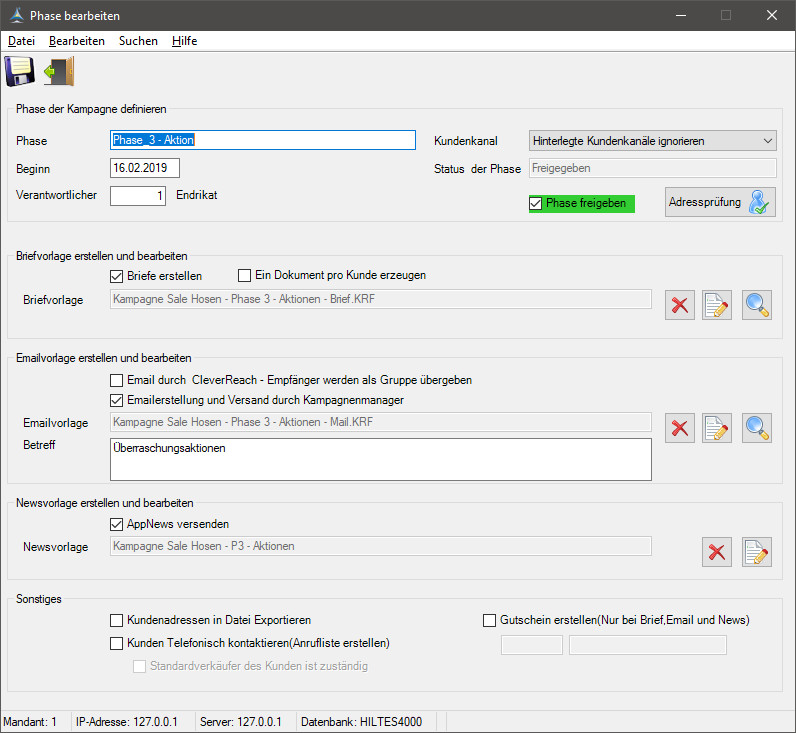Toggle the Briefe erstellen checkbox
The height and width of the screenshot is (733, 796).
point(116,276)
